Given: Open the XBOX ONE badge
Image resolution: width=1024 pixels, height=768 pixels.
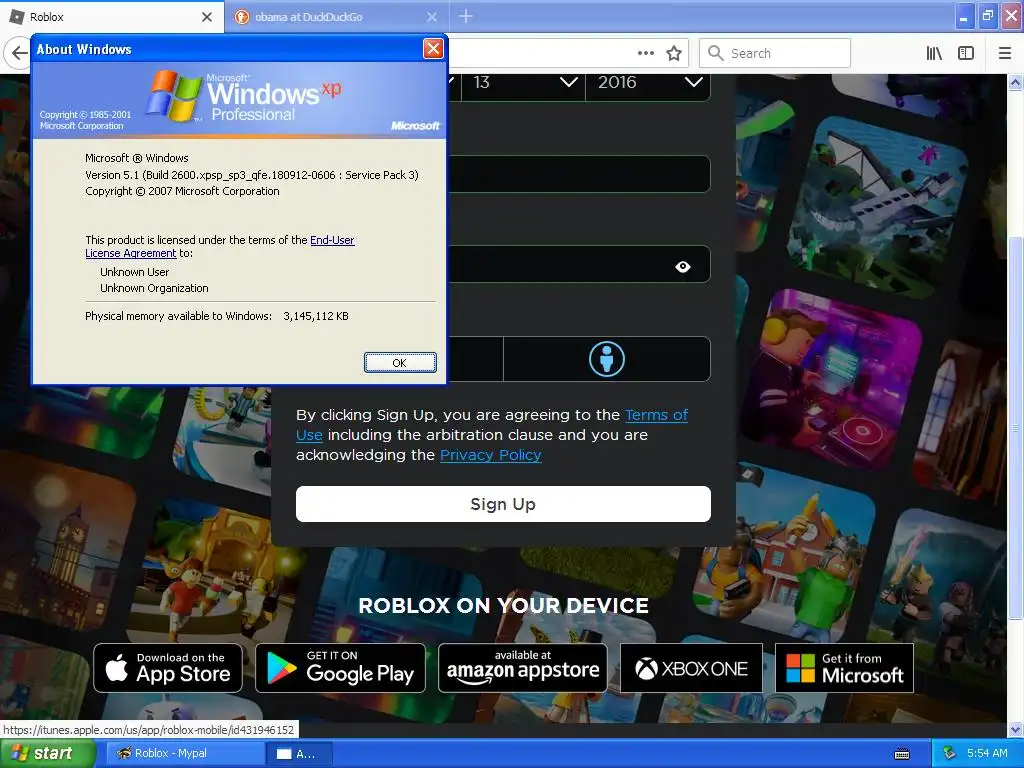Looking at the screenshot, I should [691, 667].
